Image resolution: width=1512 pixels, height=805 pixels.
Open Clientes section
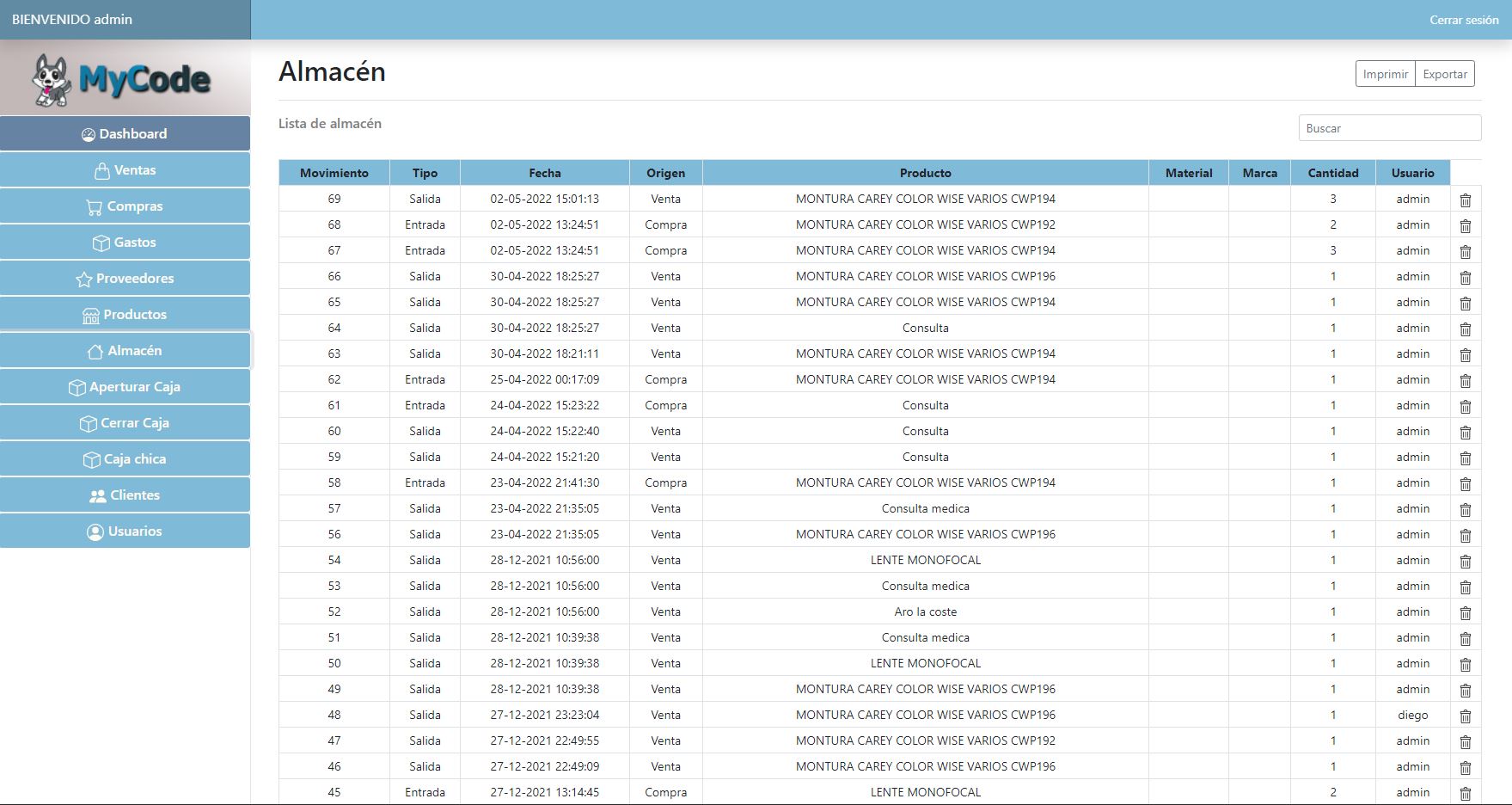click(x=125, y=495)
